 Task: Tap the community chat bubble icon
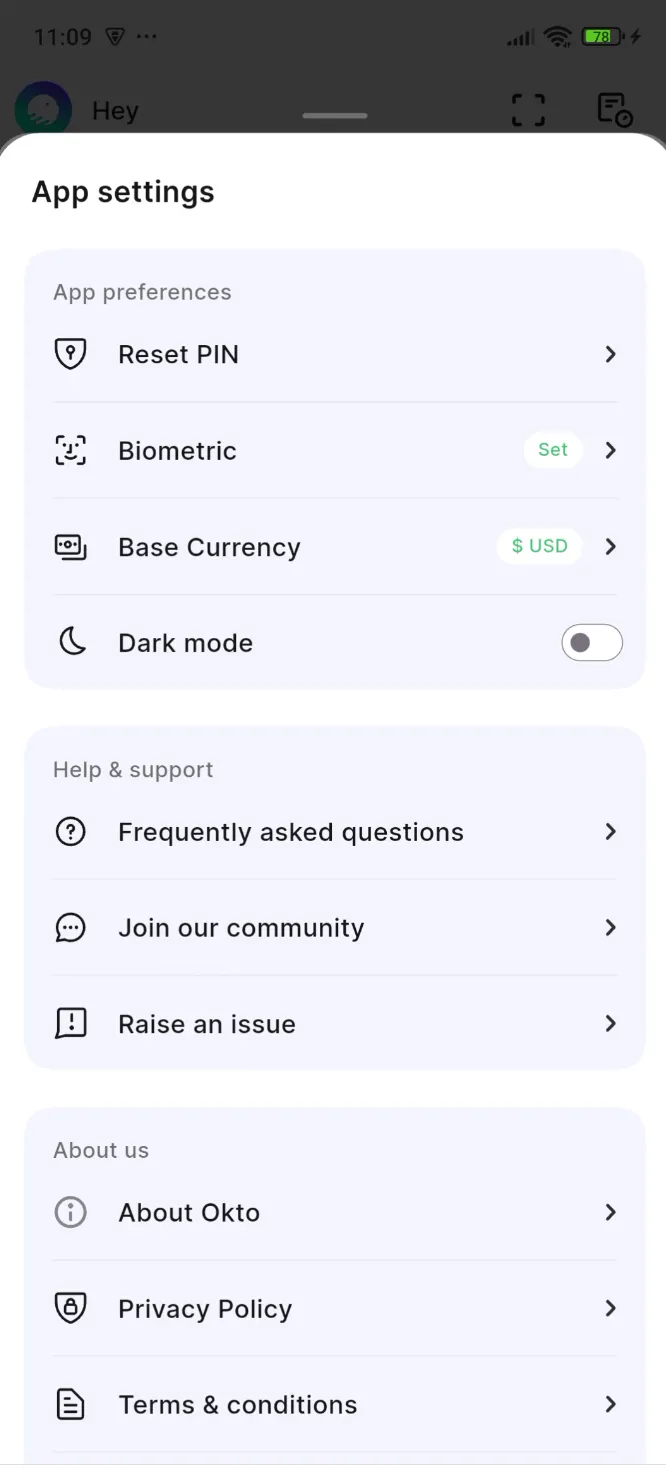pos(70,928)
